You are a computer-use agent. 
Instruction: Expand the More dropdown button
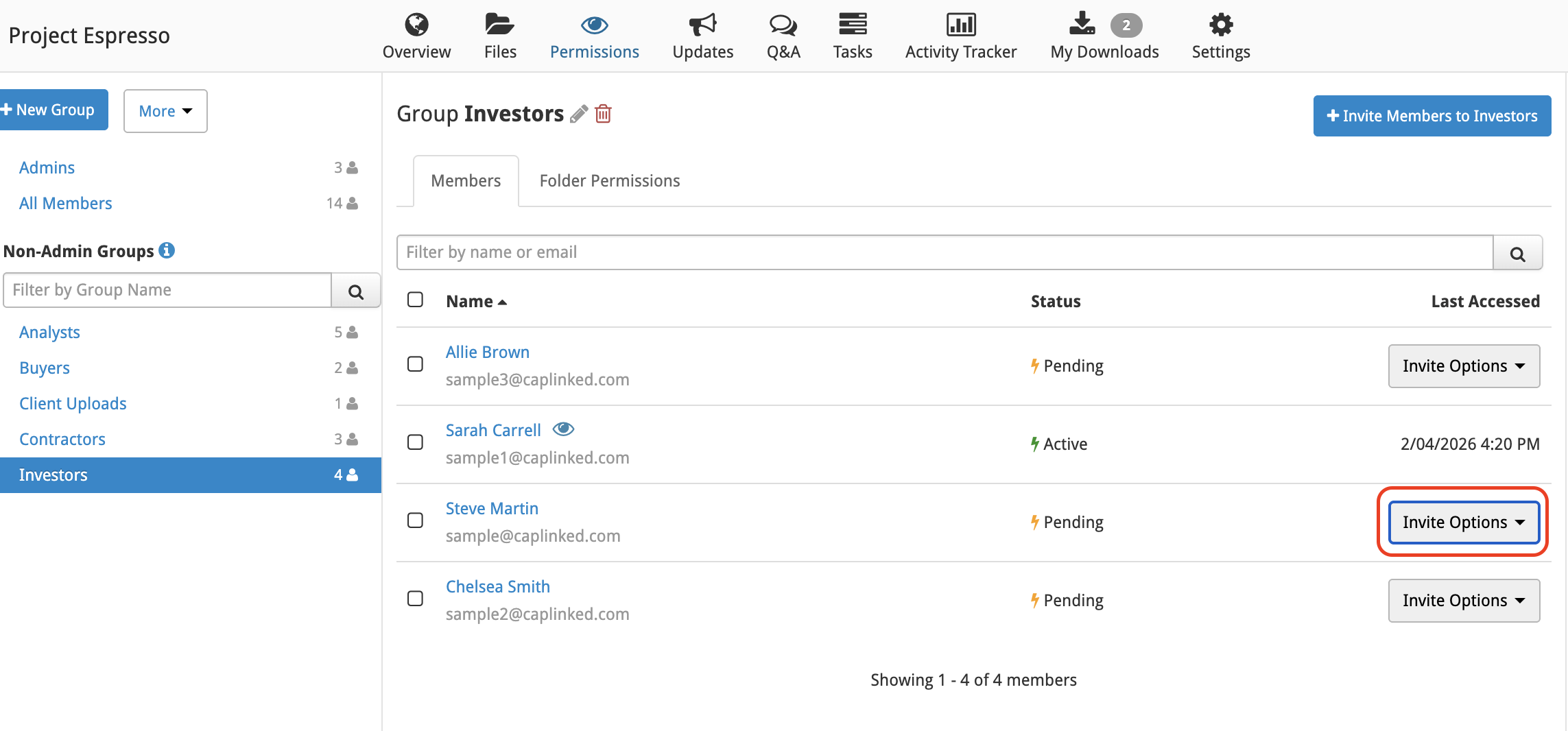165,111
